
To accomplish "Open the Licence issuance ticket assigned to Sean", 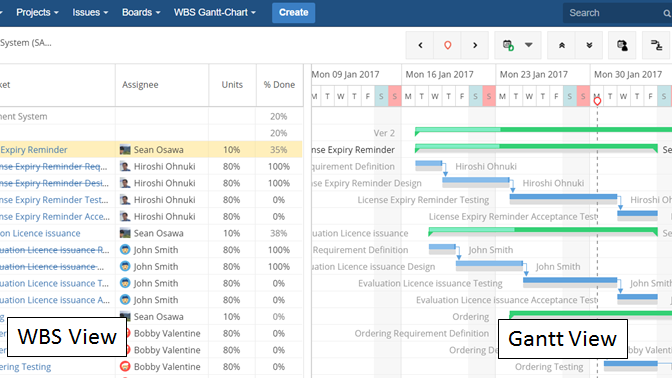I will click(x=40, y=233).
